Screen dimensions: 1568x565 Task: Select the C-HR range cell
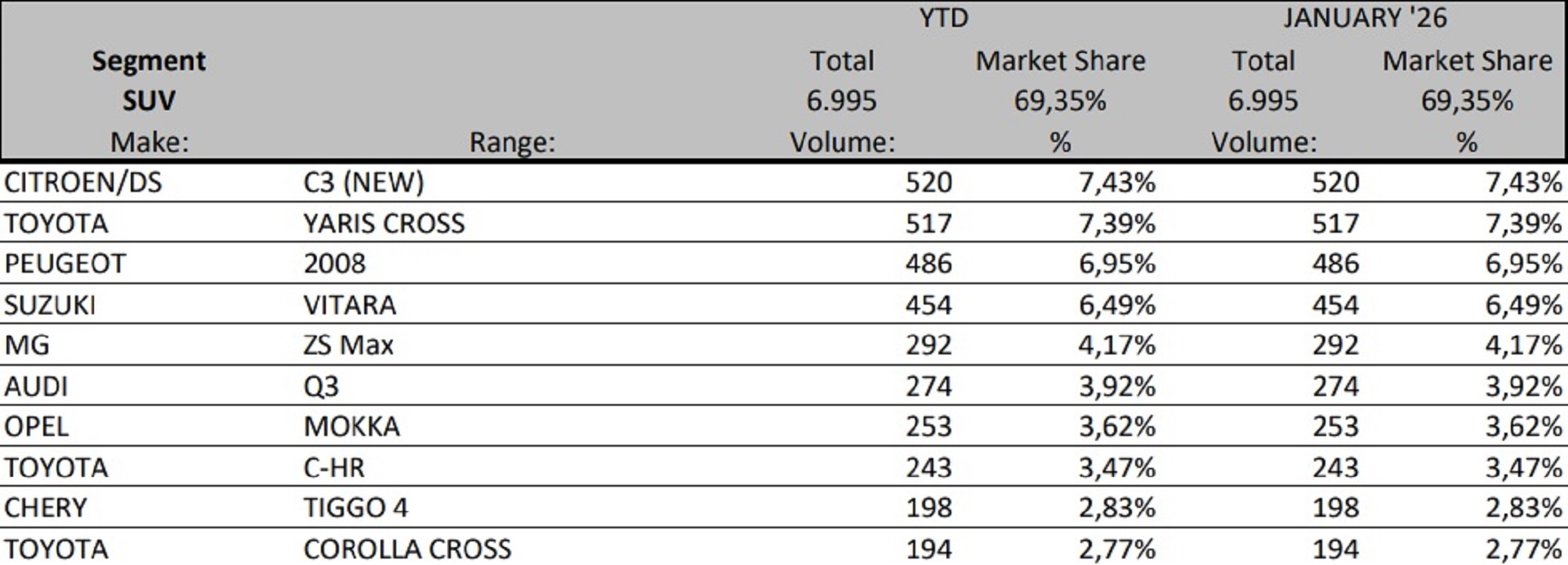(334, 468)
